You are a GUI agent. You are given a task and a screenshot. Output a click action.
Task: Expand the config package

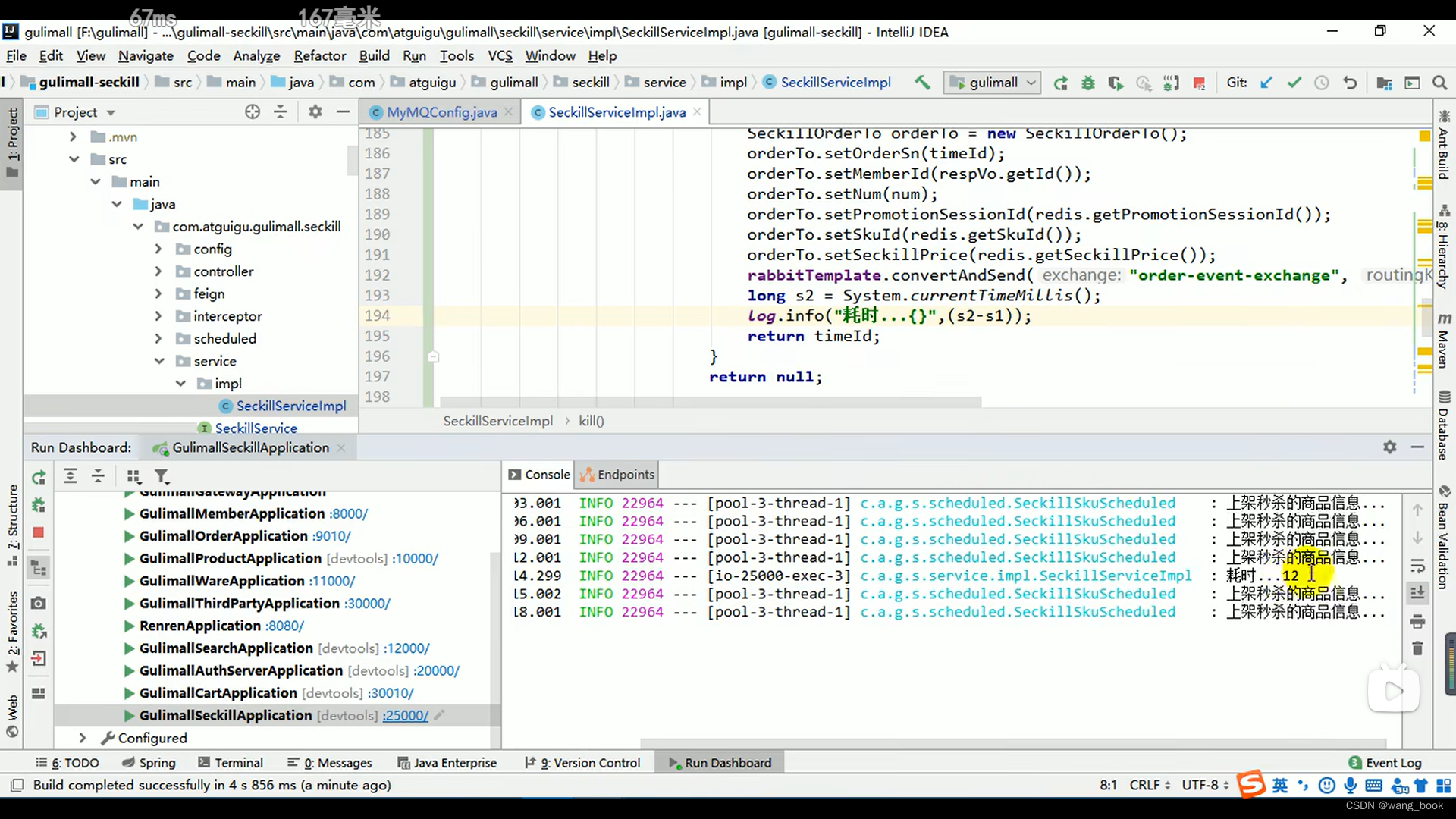(x=158, y=249)
